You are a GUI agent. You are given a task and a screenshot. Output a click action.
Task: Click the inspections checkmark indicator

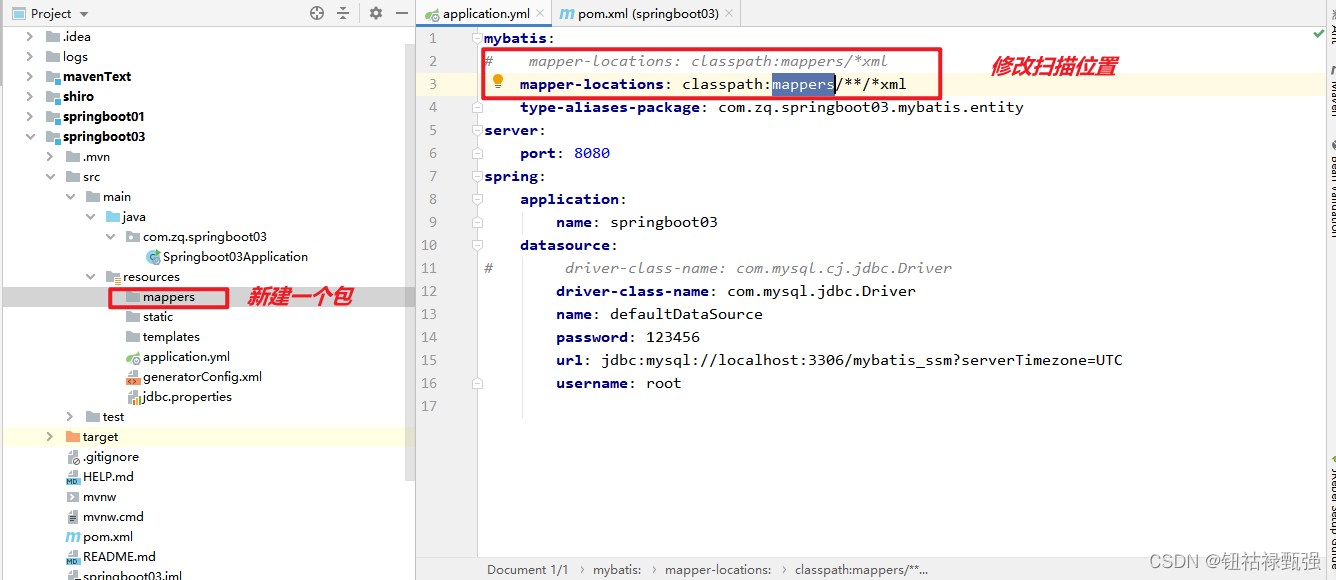(x=1318, y=33)
